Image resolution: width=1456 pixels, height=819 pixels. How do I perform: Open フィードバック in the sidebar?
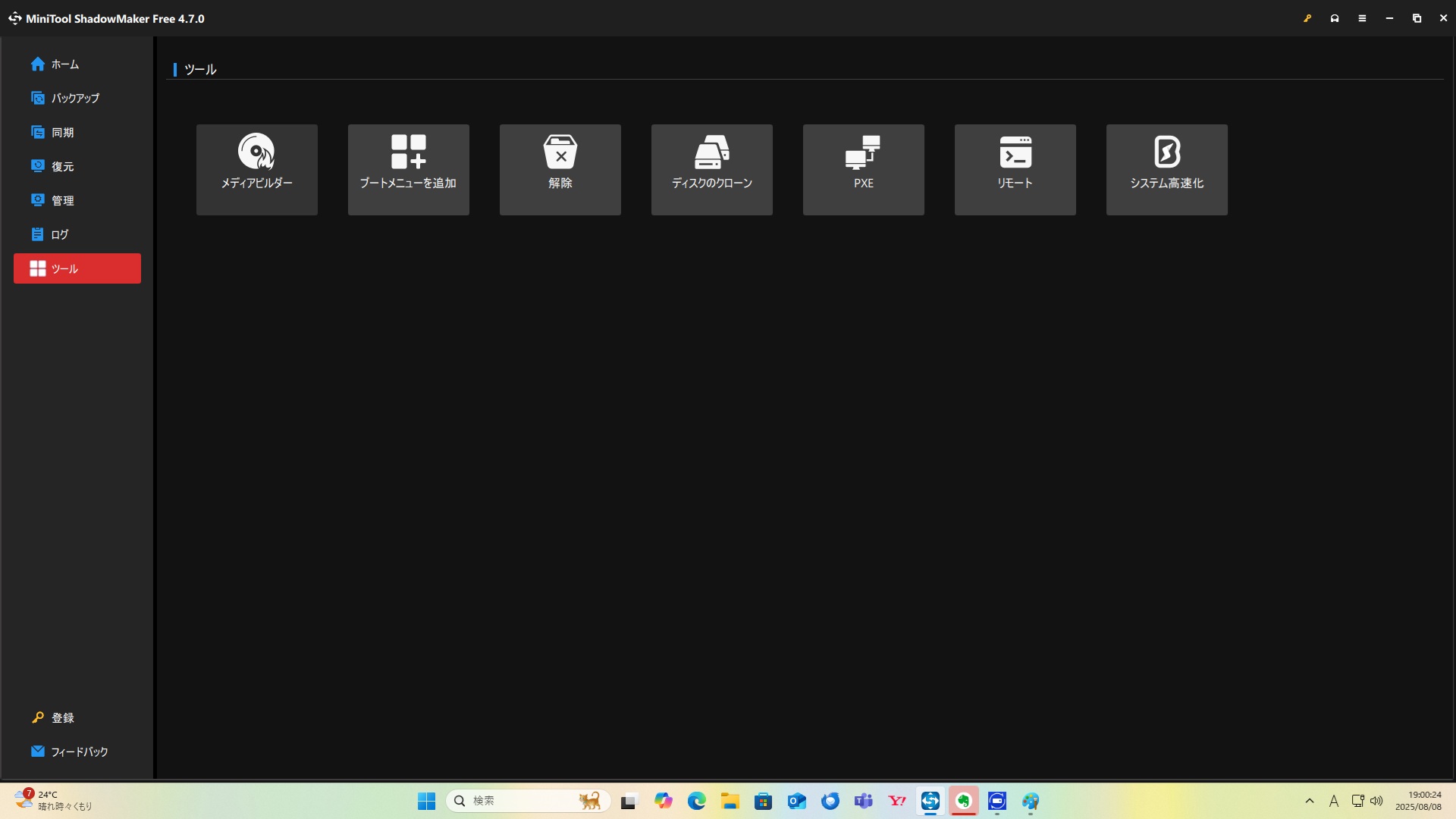[x=77, y=752]
